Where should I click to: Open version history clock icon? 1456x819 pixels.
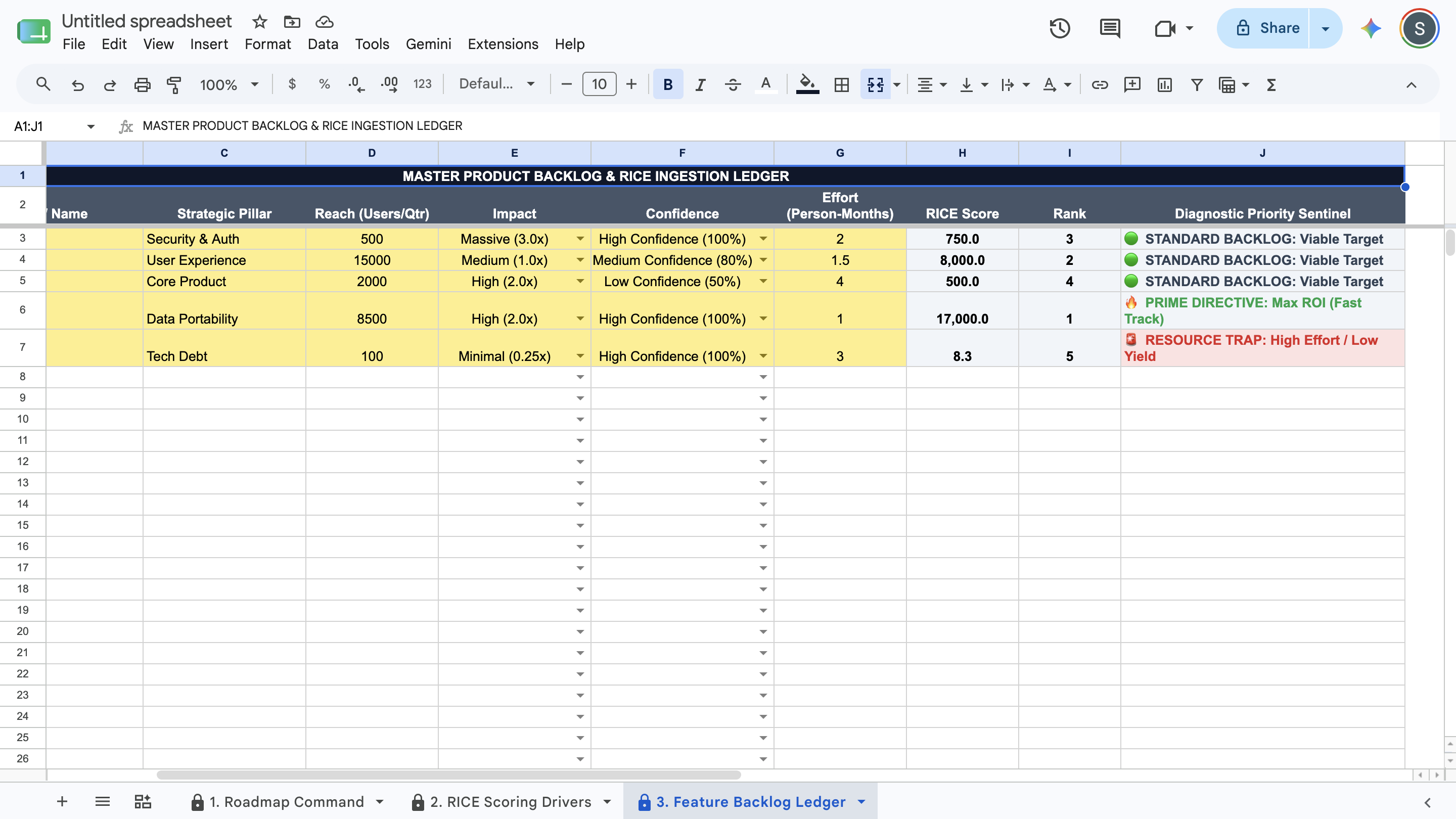click(x=1060, y=28)
